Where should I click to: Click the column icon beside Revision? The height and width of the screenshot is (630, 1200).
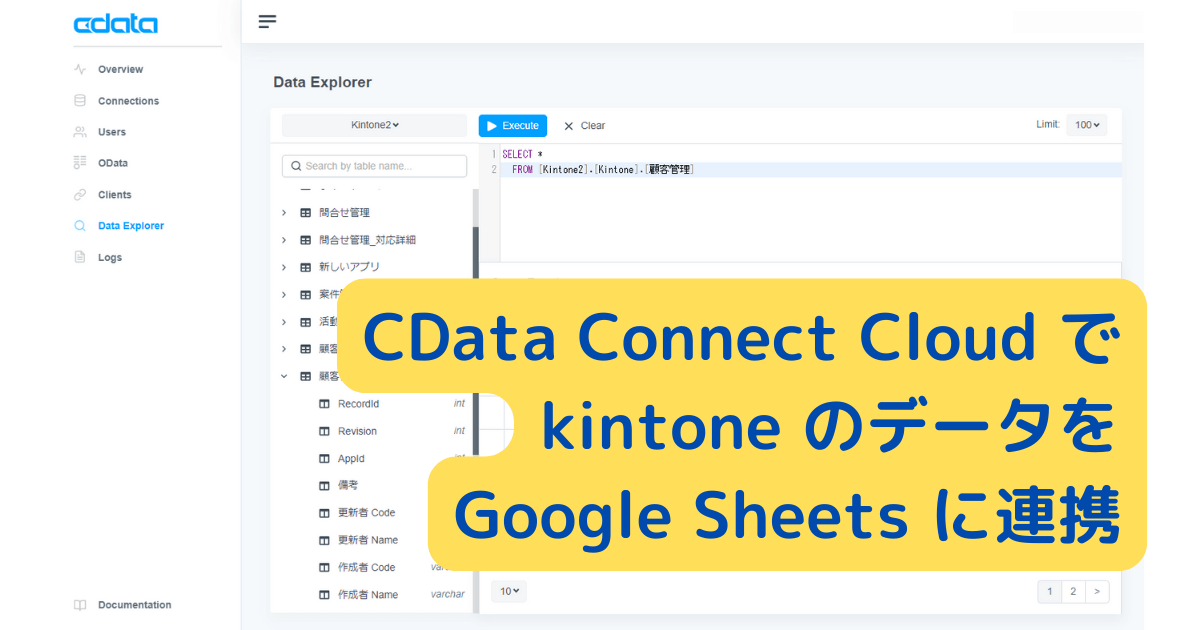(x=324, y=431)
